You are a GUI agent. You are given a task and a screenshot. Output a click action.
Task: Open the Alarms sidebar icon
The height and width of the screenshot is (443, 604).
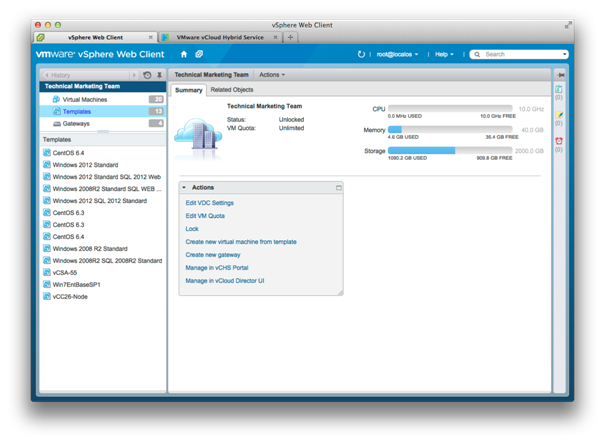[559, 141]
